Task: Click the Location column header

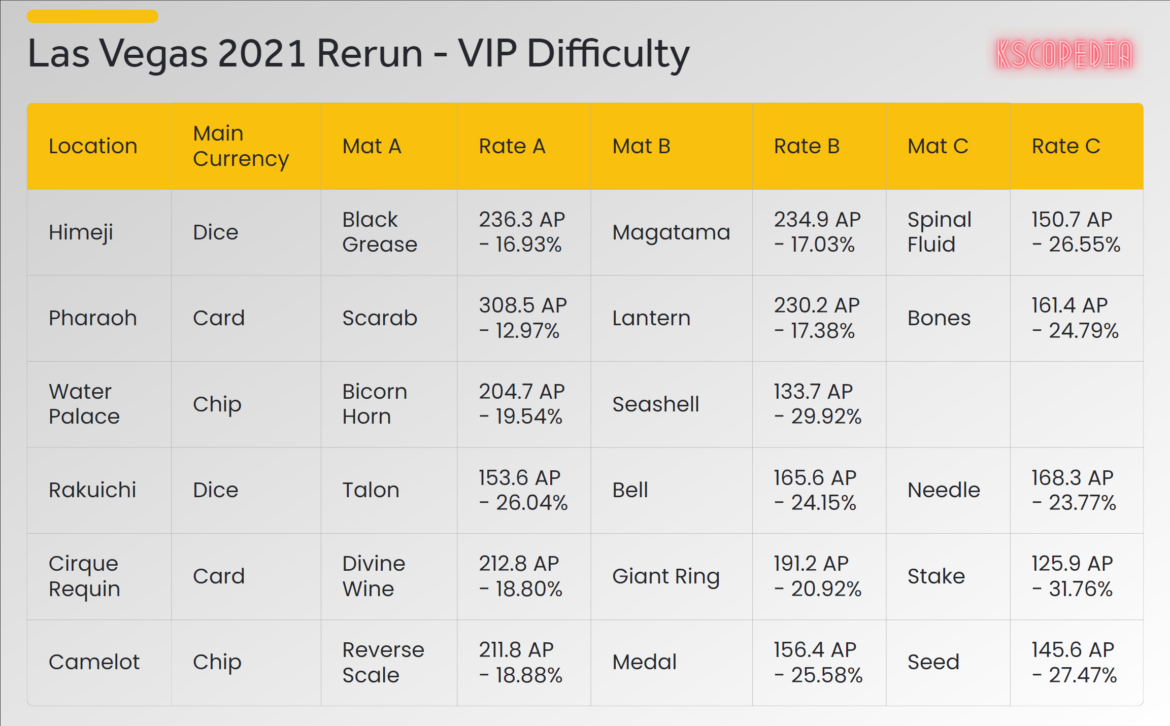Action: point(93,146)
